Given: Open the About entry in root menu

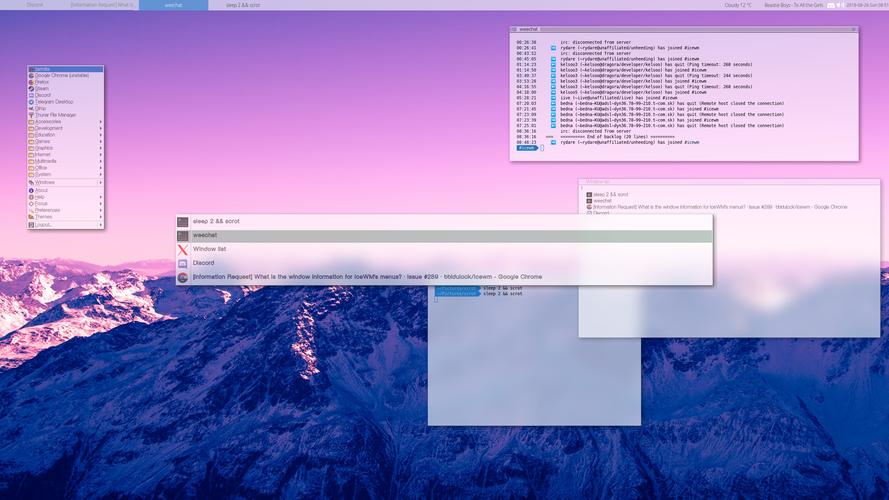Looking at the screenshot, I should (x=65, y=190).
